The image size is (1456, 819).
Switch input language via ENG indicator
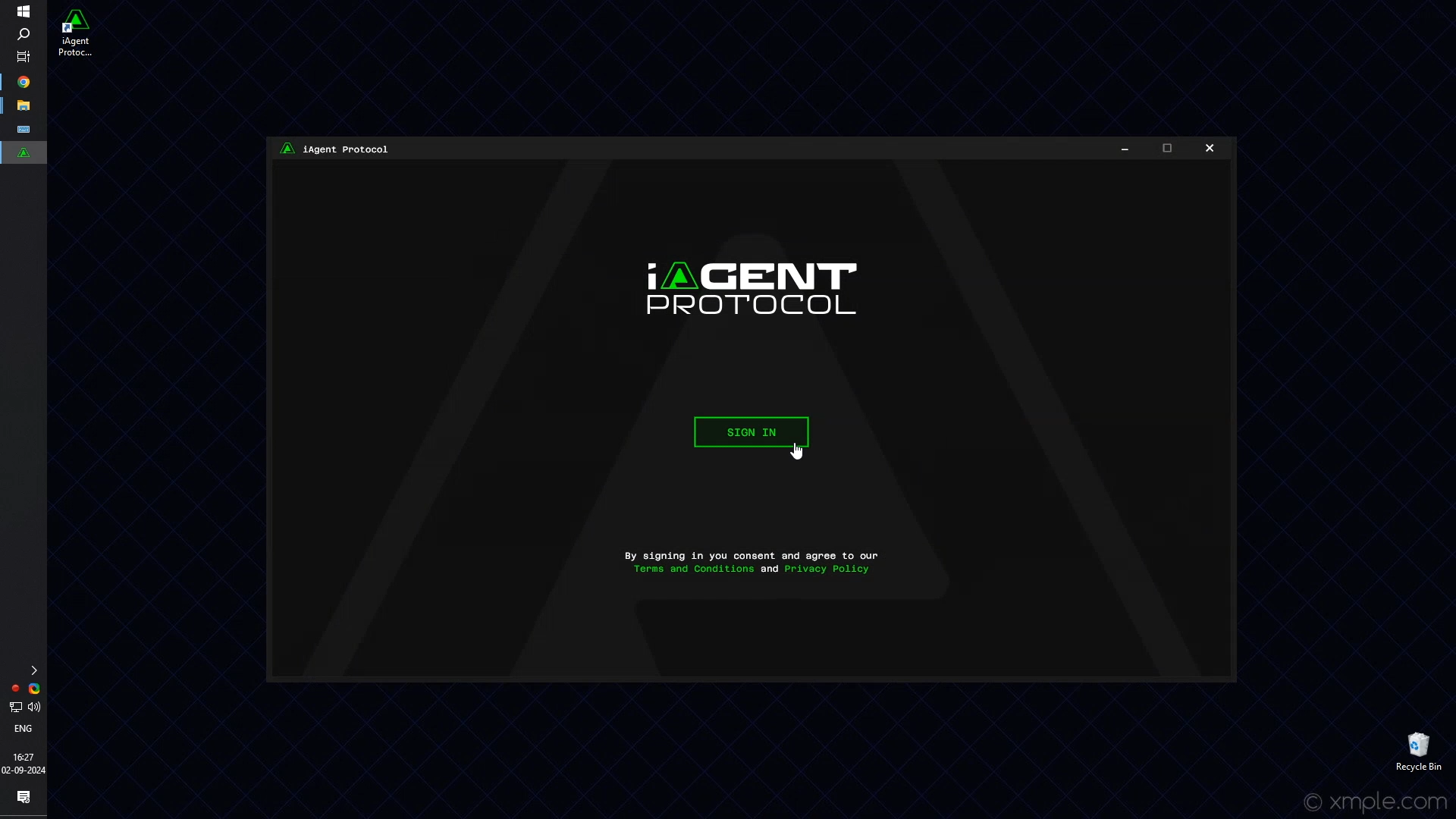[x=24, y=729]
